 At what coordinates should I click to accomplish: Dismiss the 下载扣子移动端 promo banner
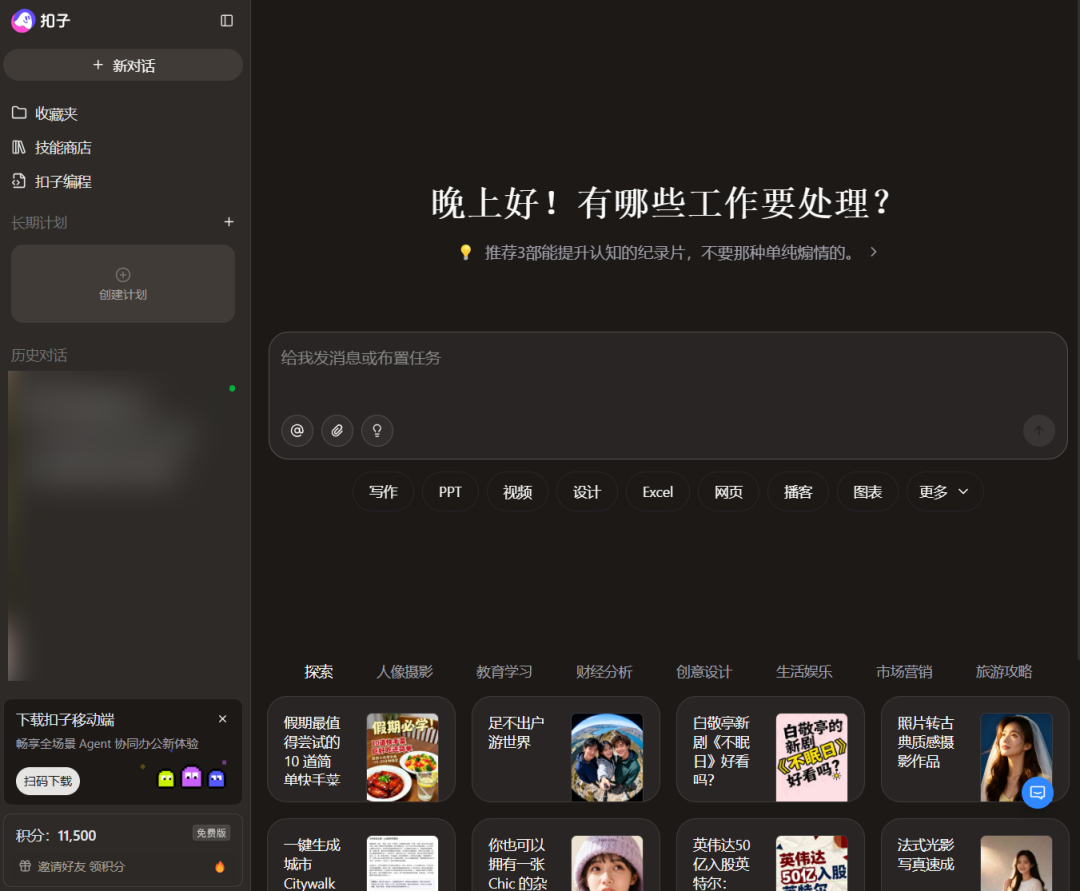pyautogui.click(x=222, y=718)
